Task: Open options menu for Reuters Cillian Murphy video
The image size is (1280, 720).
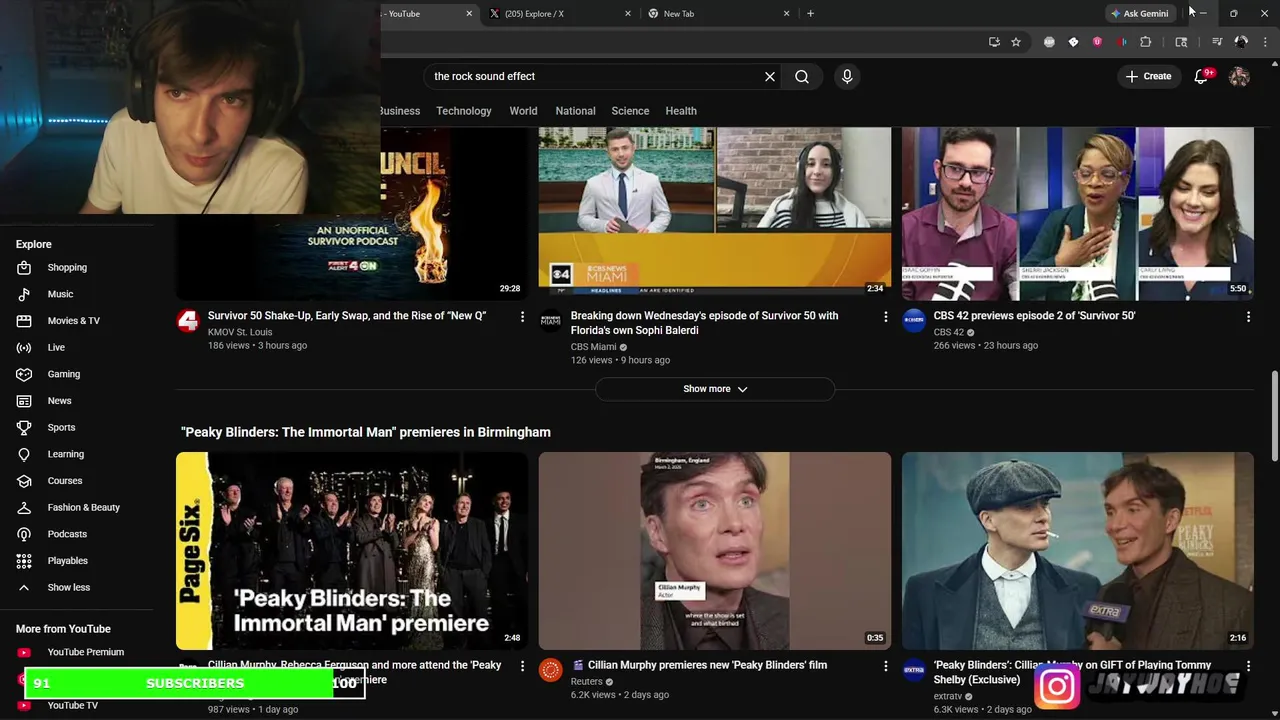Action: (885, 666)
